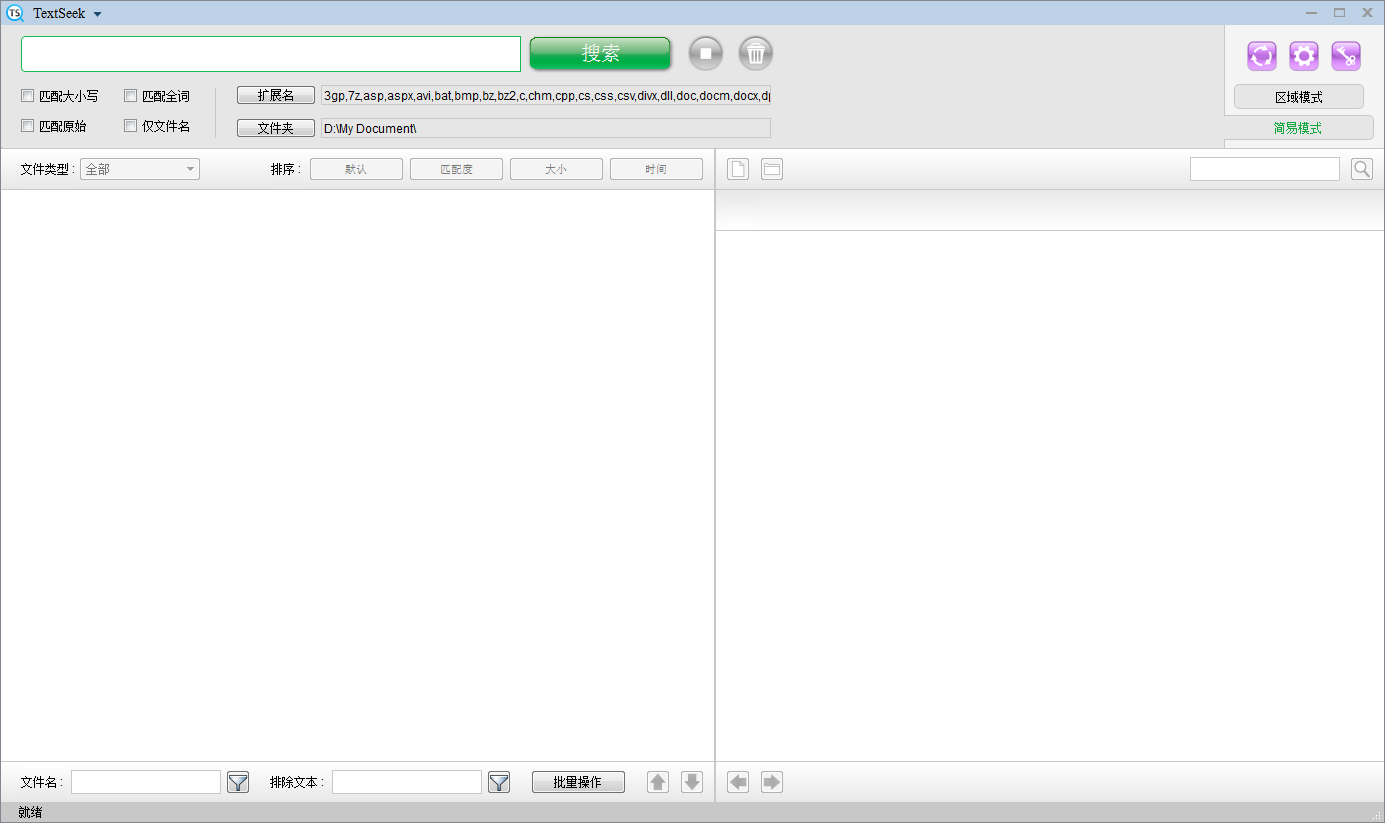This screenshot has height=823, width=1385.
Task: Select the 简易模式 tab
Action: point(1298,128)
